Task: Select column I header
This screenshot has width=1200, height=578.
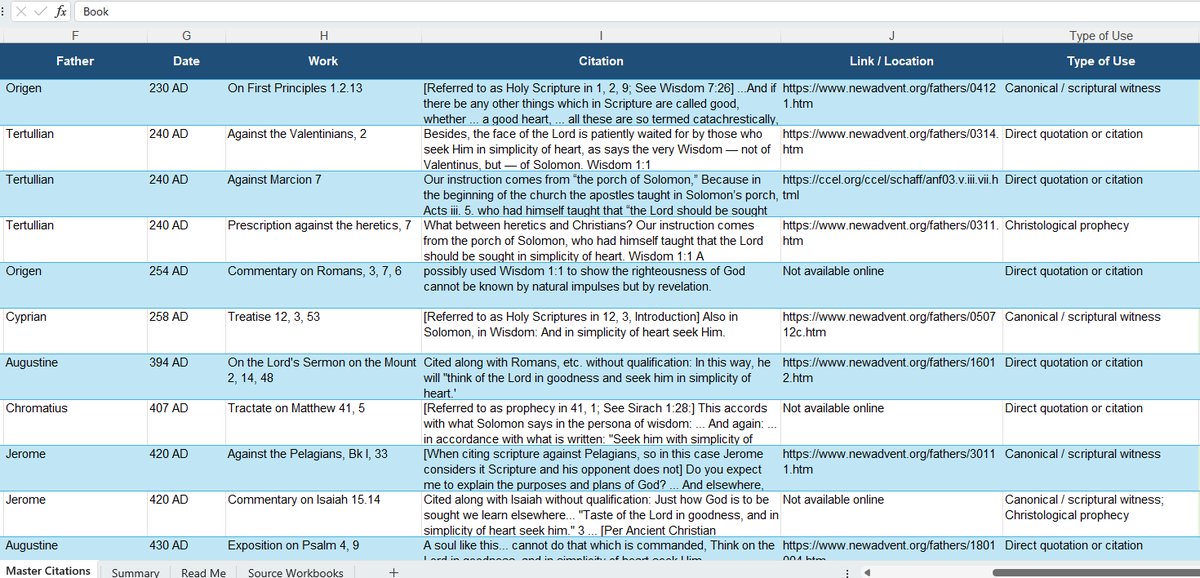Action: 600,35
